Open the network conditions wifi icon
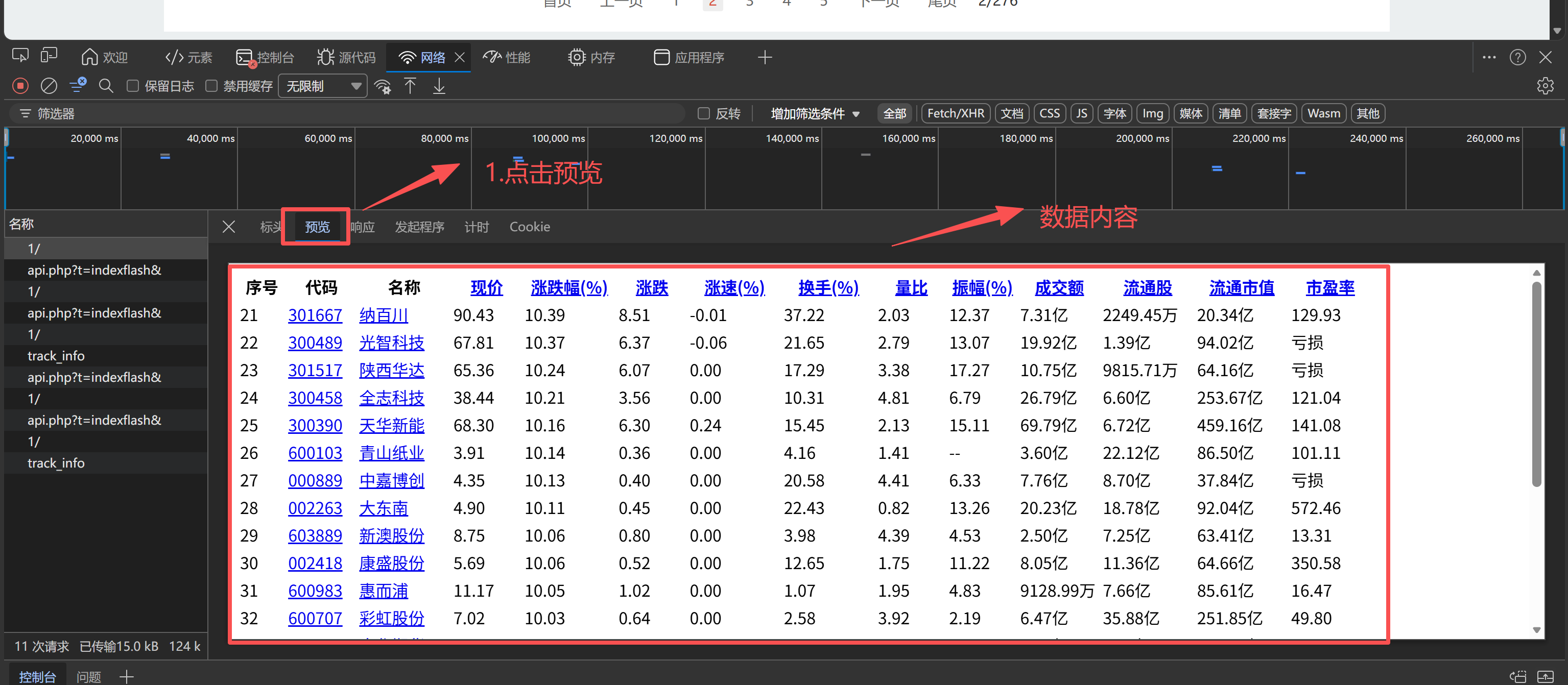This screenshot has width=1568, height=685. (383, 86)
